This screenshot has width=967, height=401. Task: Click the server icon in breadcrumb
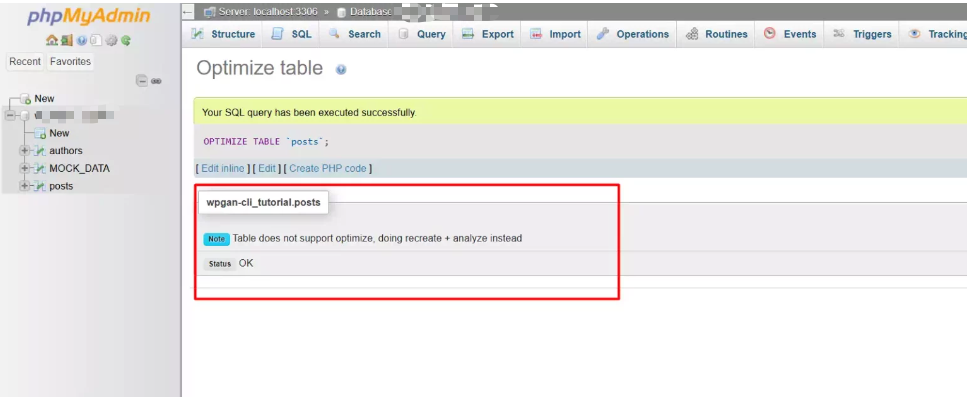[208, 12]
